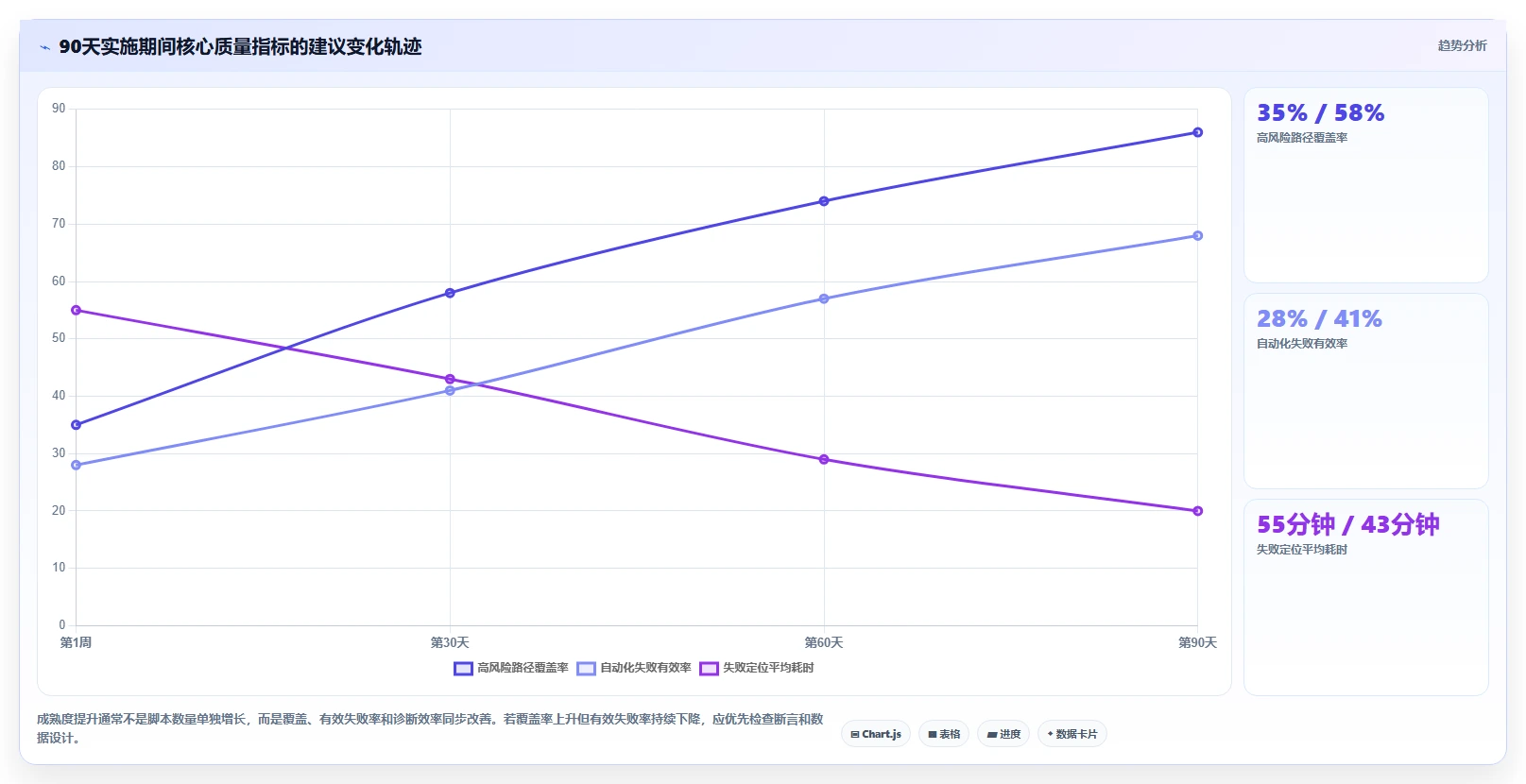Image resolution: width=1526 pixels, height=784 pixels.
Task: Toggle the 高风险路径覆盖率 legend item under the chart
Action: click(x=511, y=668)
